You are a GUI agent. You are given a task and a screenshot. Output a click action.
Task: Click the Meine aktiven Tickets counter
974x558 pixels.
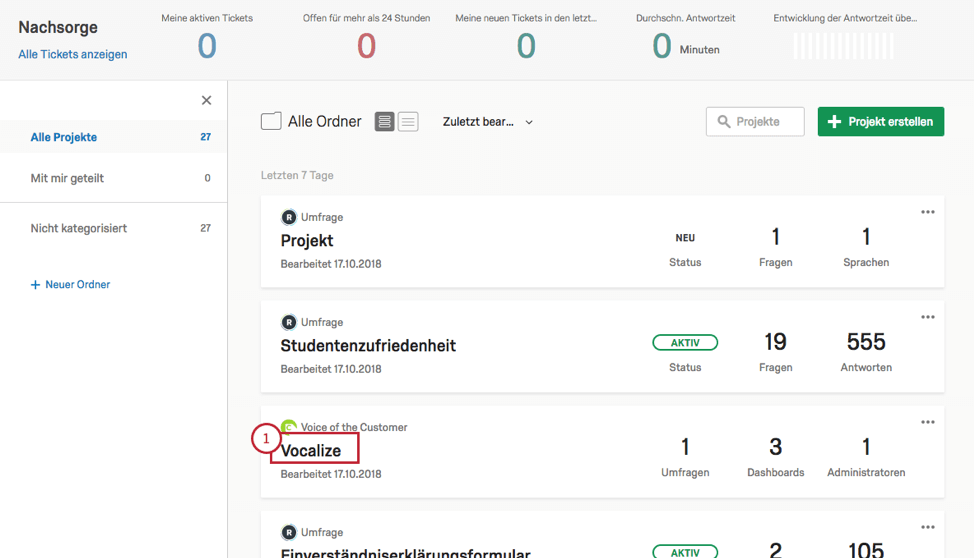coord(207,46)
